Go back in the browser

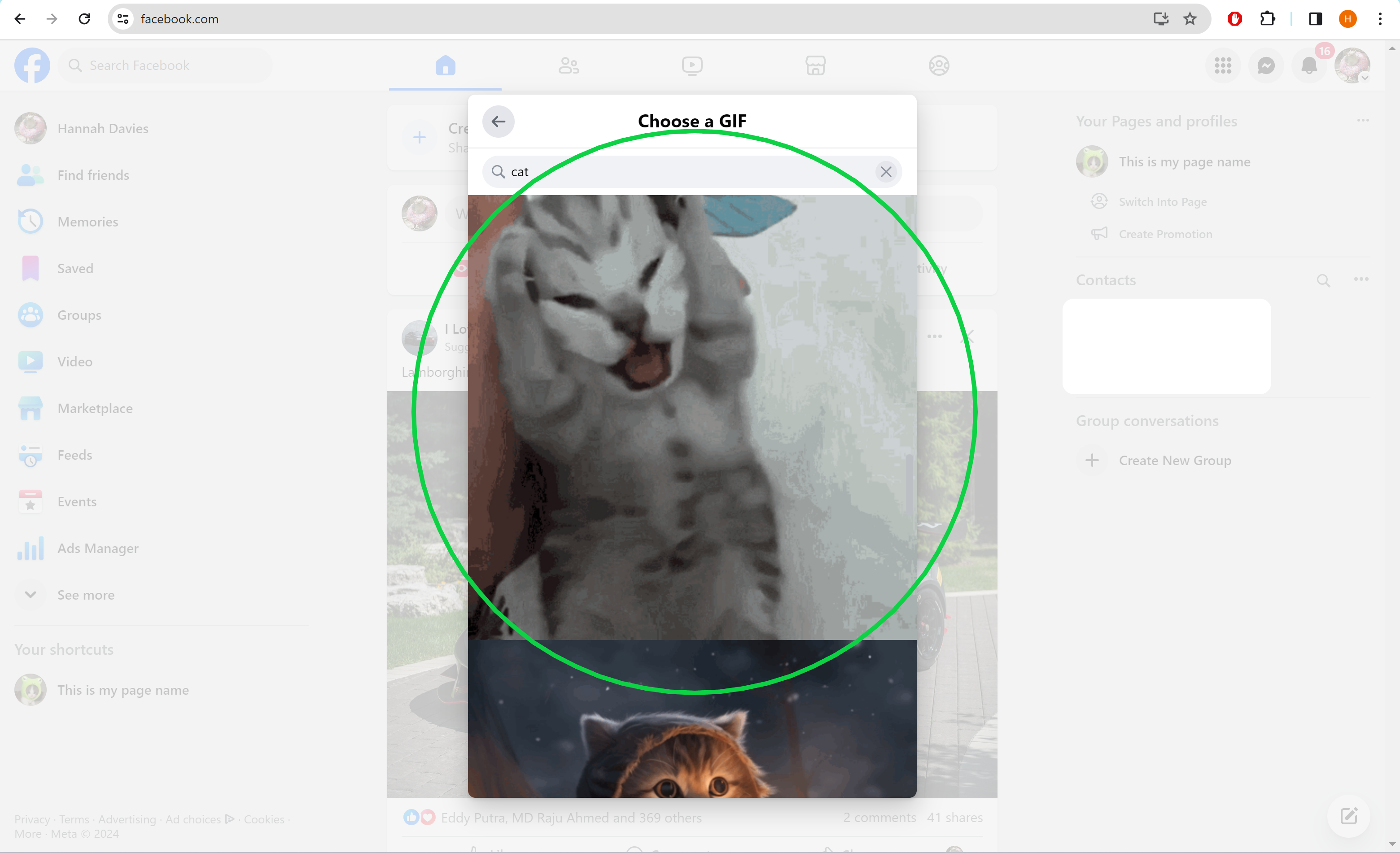click(20, 19)
